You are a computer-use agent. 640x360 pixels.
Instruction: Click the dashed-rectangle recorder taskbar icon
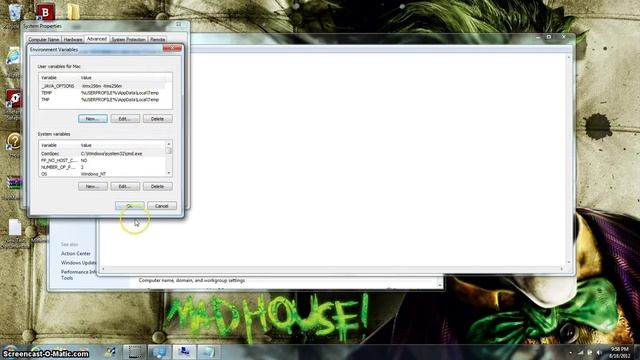135,352
